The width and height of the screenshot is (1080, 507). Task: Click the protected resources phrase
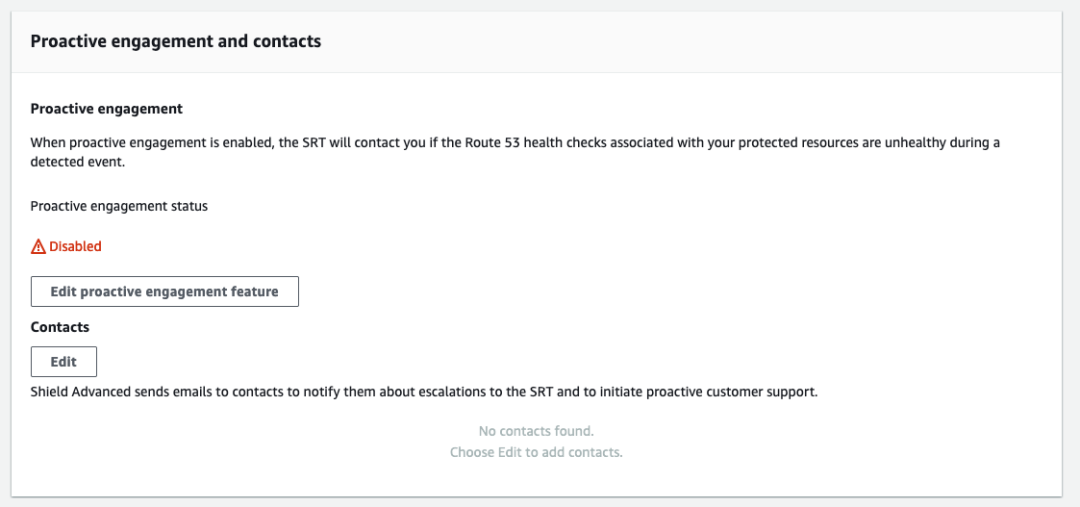click(750, 143)
